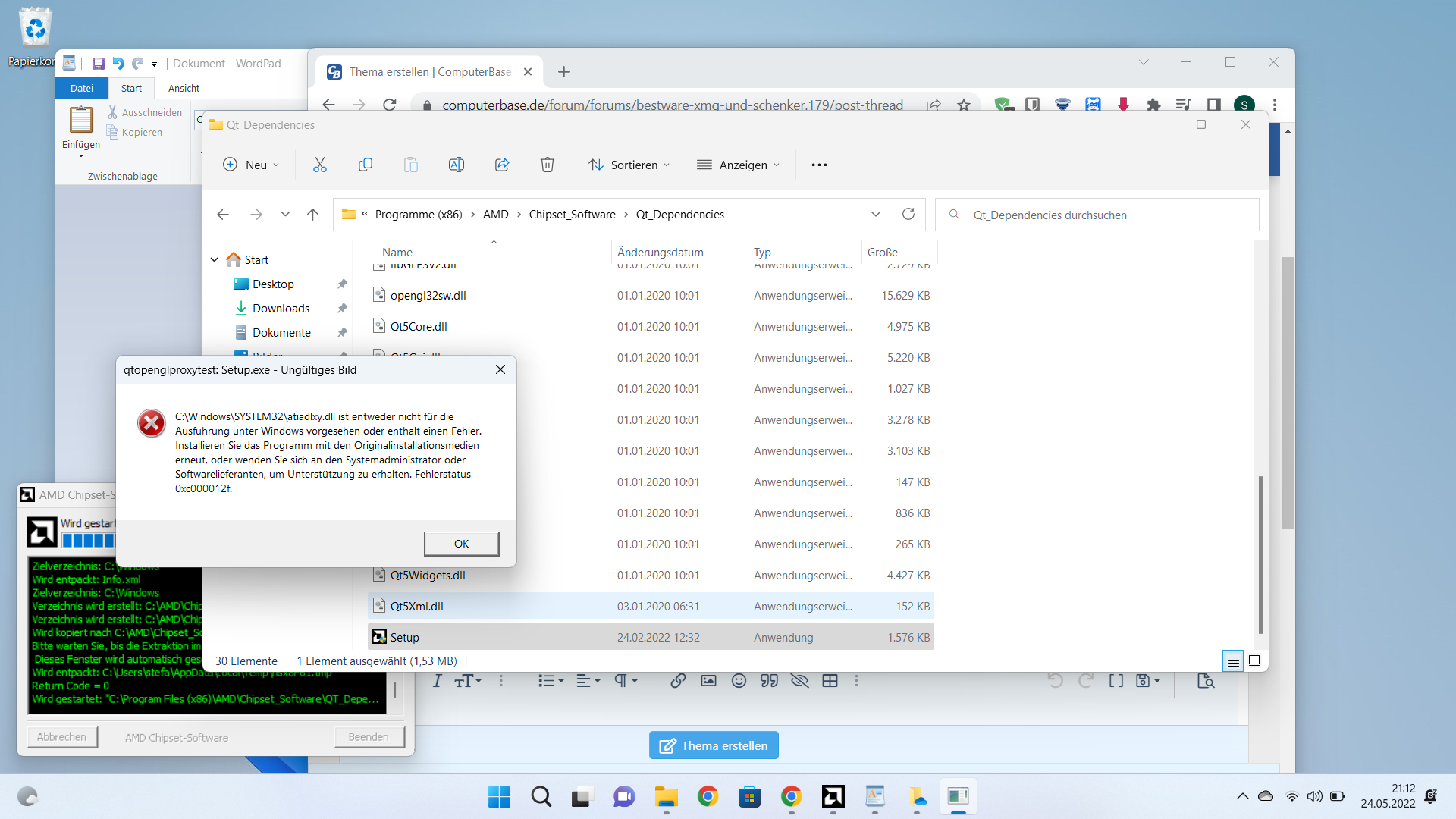Click the Cut scissors icon in Explorer toolbar
Image resolution: width=1456 pixels, height=819 pixels.
coord(320,165)
